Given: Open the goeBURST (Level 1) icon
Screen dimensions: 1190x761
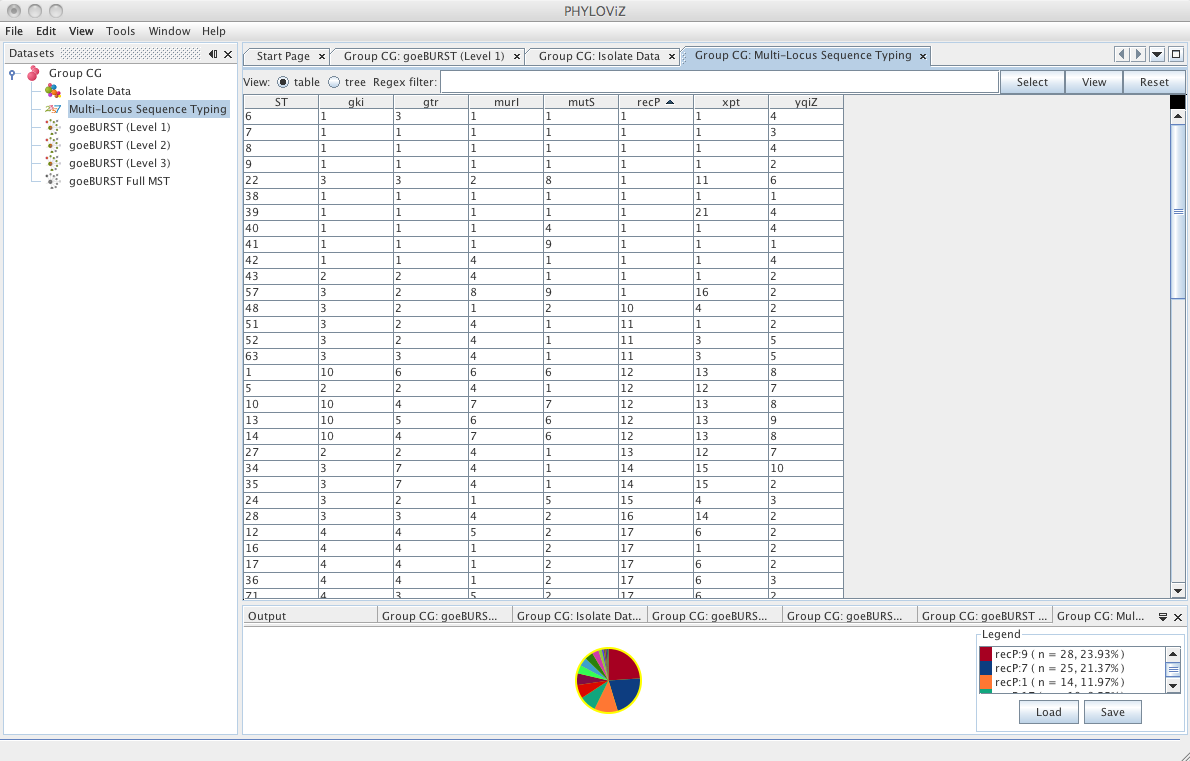Looking at the screenshot, I should click(52, 127).
